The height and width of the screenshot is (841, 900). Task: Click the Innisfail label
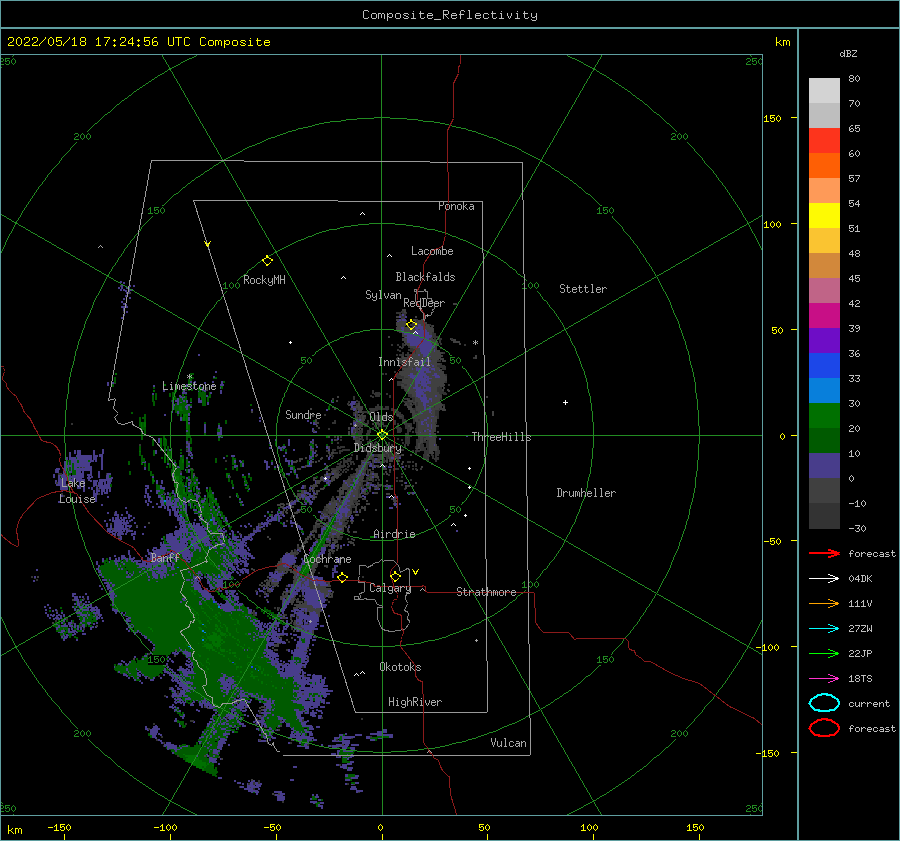pyautogui.click(x=404, y=362)
